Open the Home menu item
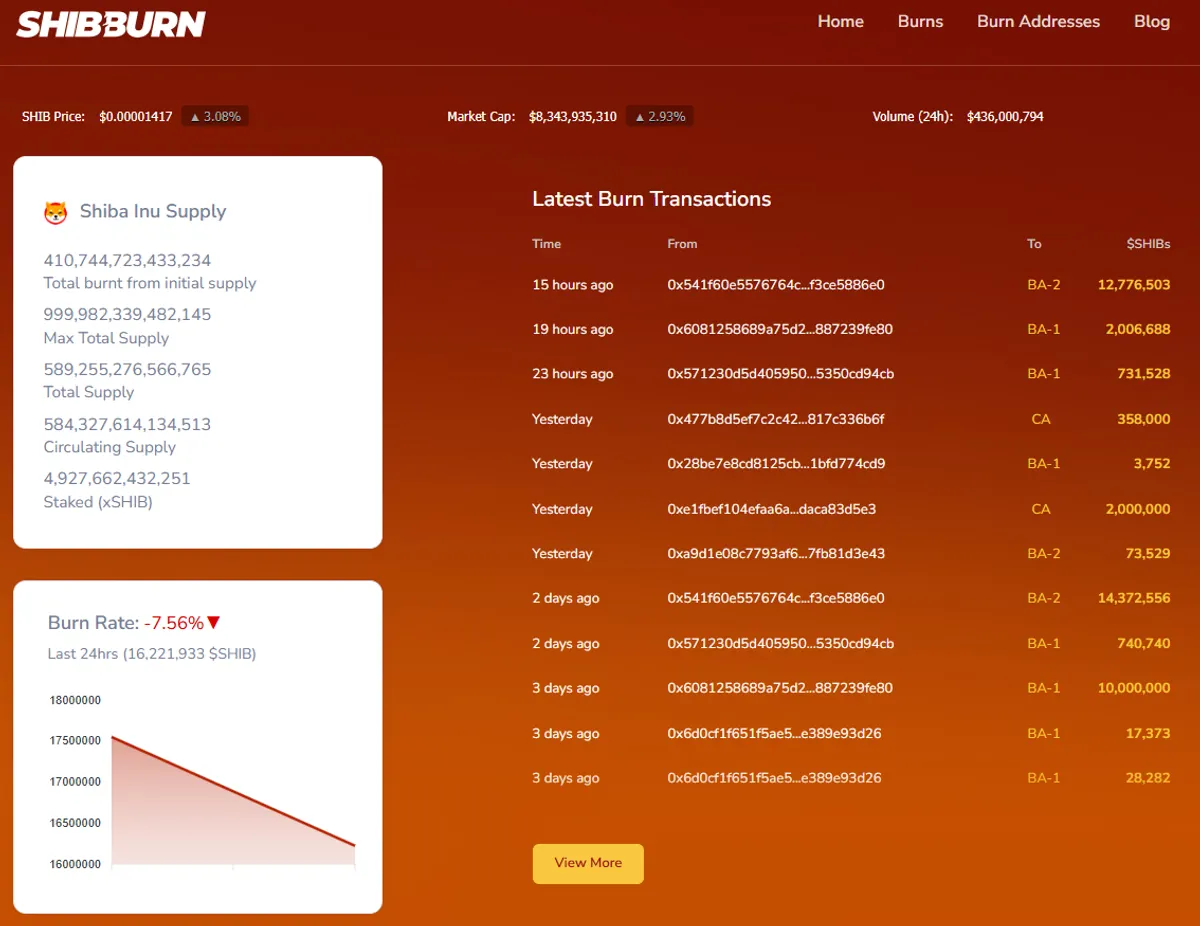The width and height of the screenshot is (1200, 926). 840,21
